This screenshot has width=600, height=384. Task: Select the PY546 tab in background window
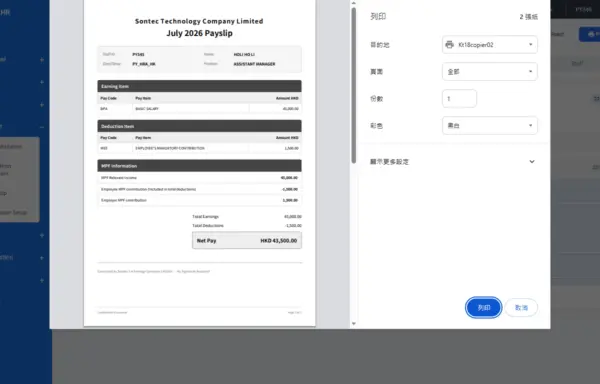click(x=584, y=10)
